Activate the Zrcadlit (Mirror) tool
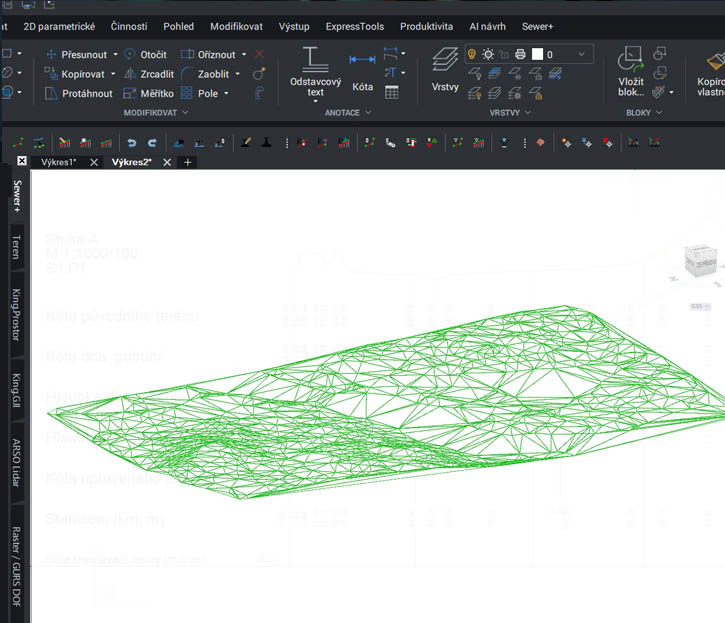The height and width of the screenshot is (623, 725). [131, 74]
